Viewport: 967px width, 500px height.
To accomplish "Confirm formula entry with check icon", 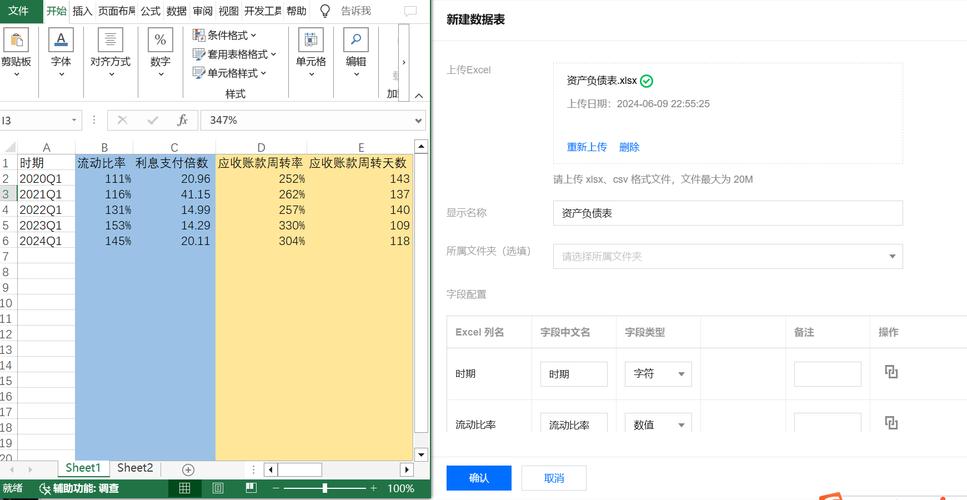I will pos(152,120).
